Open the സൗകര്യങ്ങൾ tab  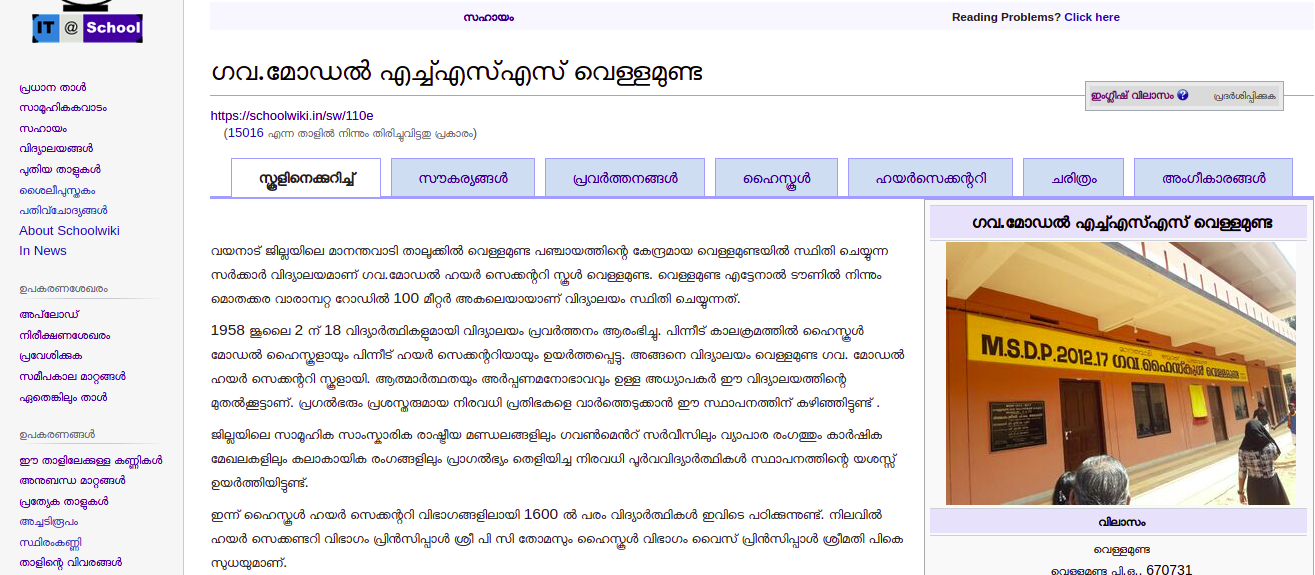tap(462, 178)
